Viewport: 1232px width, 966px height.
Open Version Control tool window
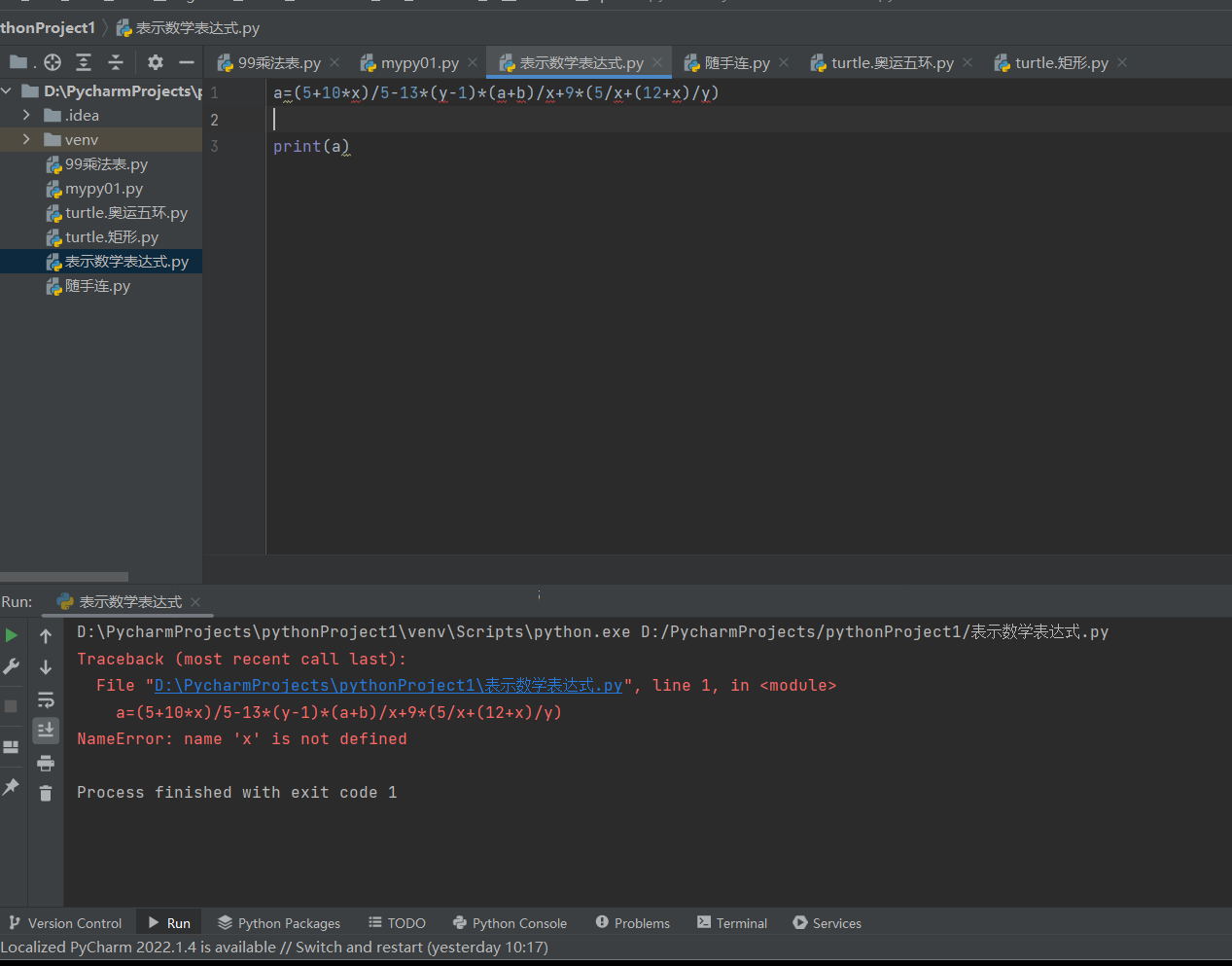[x=65, y=923]
